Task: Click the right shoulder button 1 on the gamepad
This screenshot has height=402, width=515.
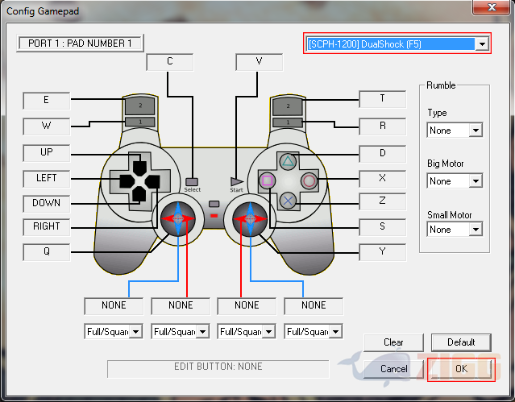Action: (288, 122)
